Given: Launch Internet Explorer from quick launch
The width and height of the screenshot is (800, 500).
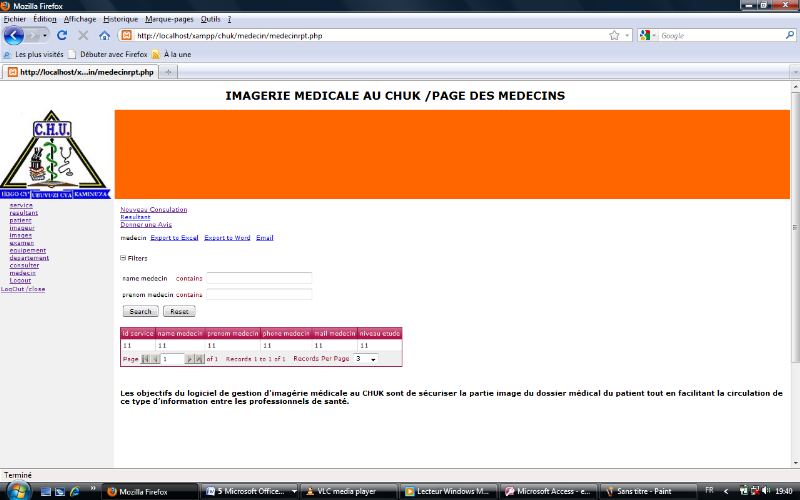Looking at the screenshot, I should pyautogui.click(x=74, y=491).
